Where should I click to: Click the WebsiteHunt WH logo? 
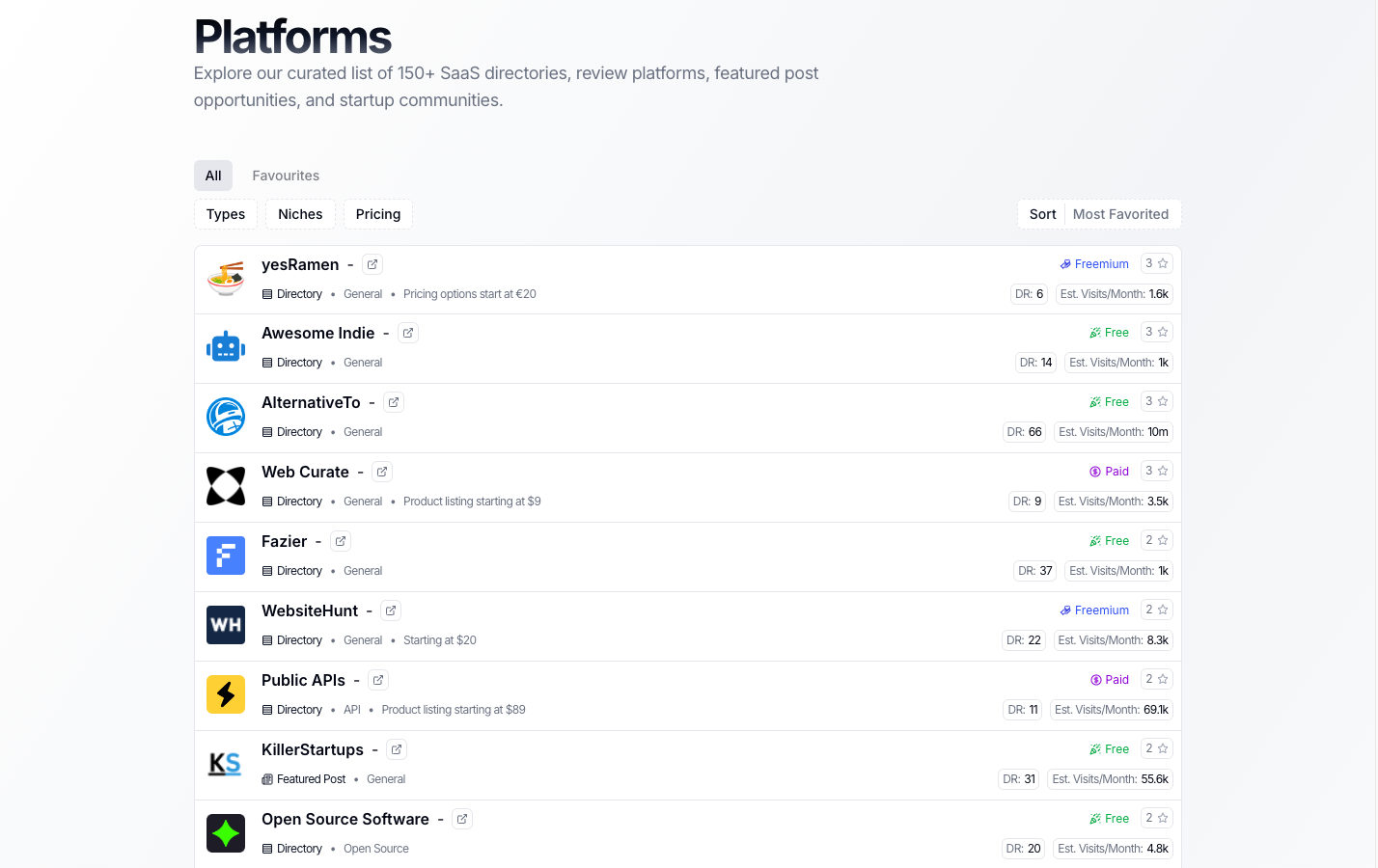coord(226,625)
